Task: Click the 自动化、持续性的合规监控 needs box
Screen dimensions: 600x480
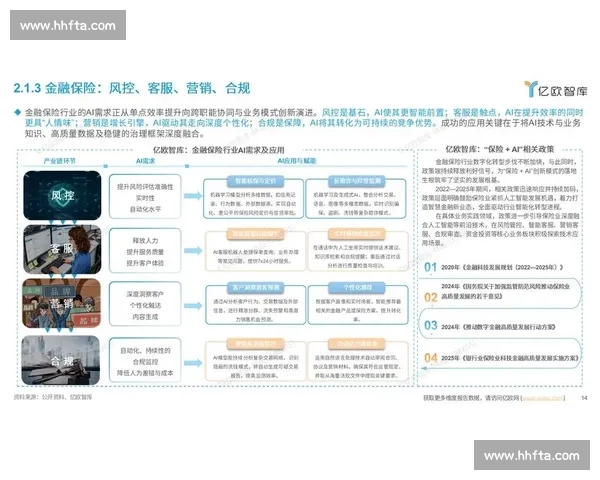Action: pos(145,360)
